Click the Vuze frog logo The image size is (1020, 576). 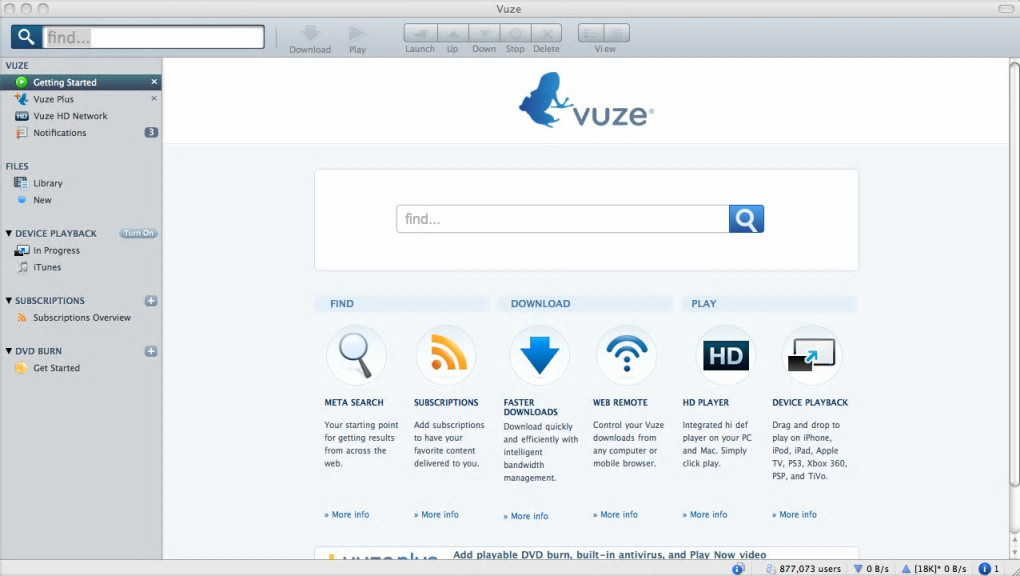(x=585, y=100)
